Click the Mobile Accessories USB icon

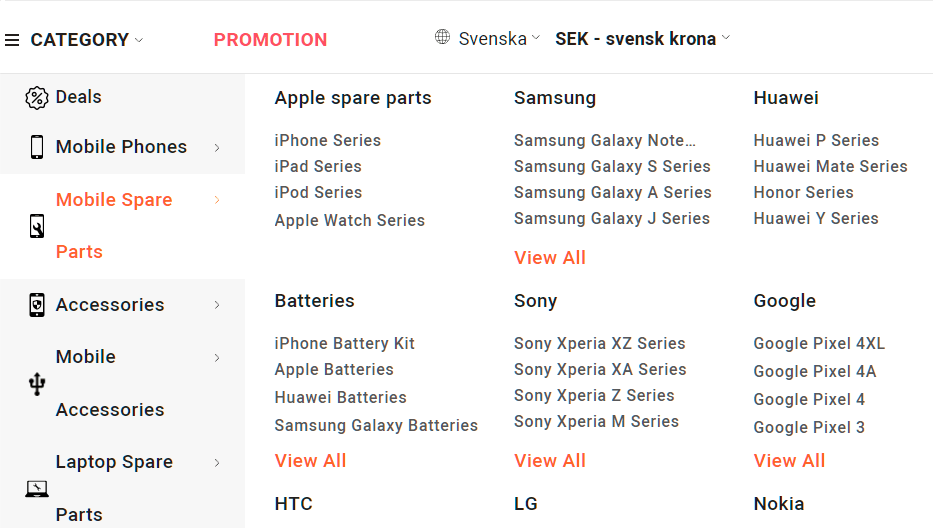(x=37, y=384)
